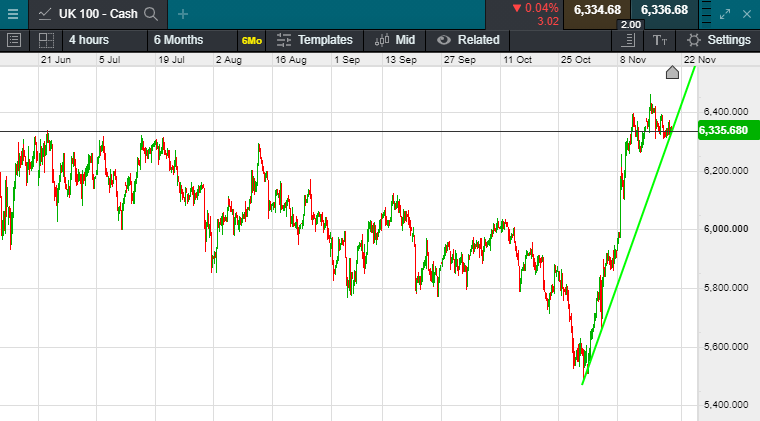
Task: Open the hamburger main menu
Action: pos(12,13)
